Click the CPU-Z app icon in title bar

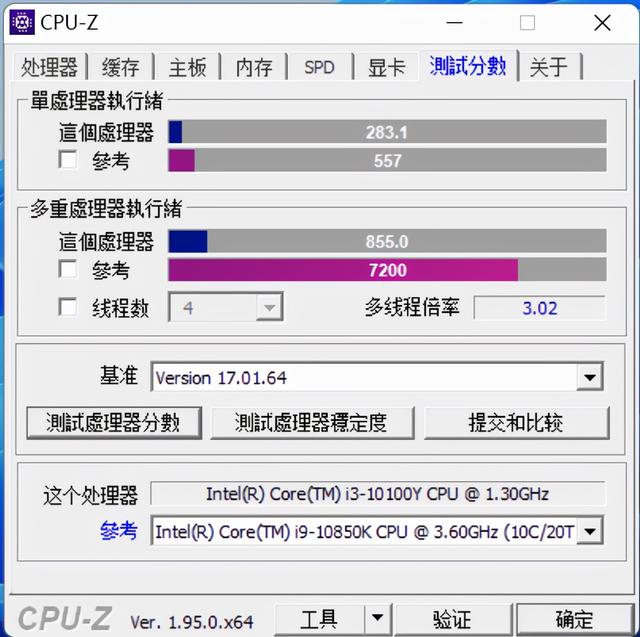pyautogui.click(x=22, y=22)
